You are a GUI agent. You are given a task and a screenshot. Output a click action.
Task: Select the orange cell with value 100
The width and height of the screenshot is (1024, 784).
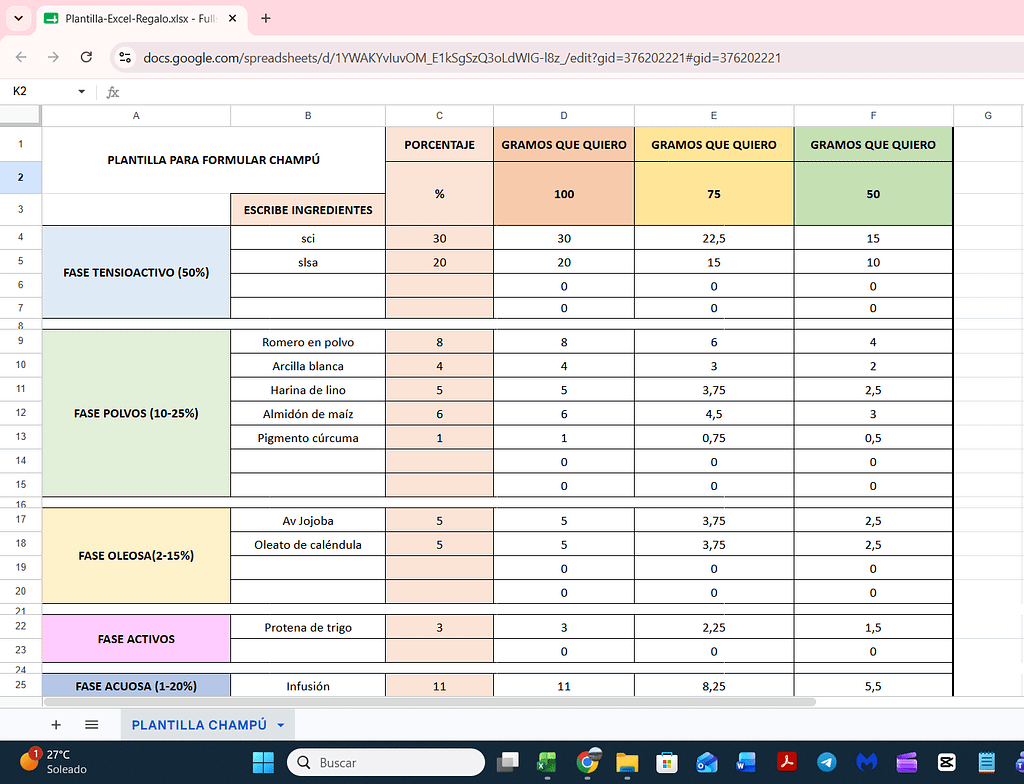click(564, 193)
